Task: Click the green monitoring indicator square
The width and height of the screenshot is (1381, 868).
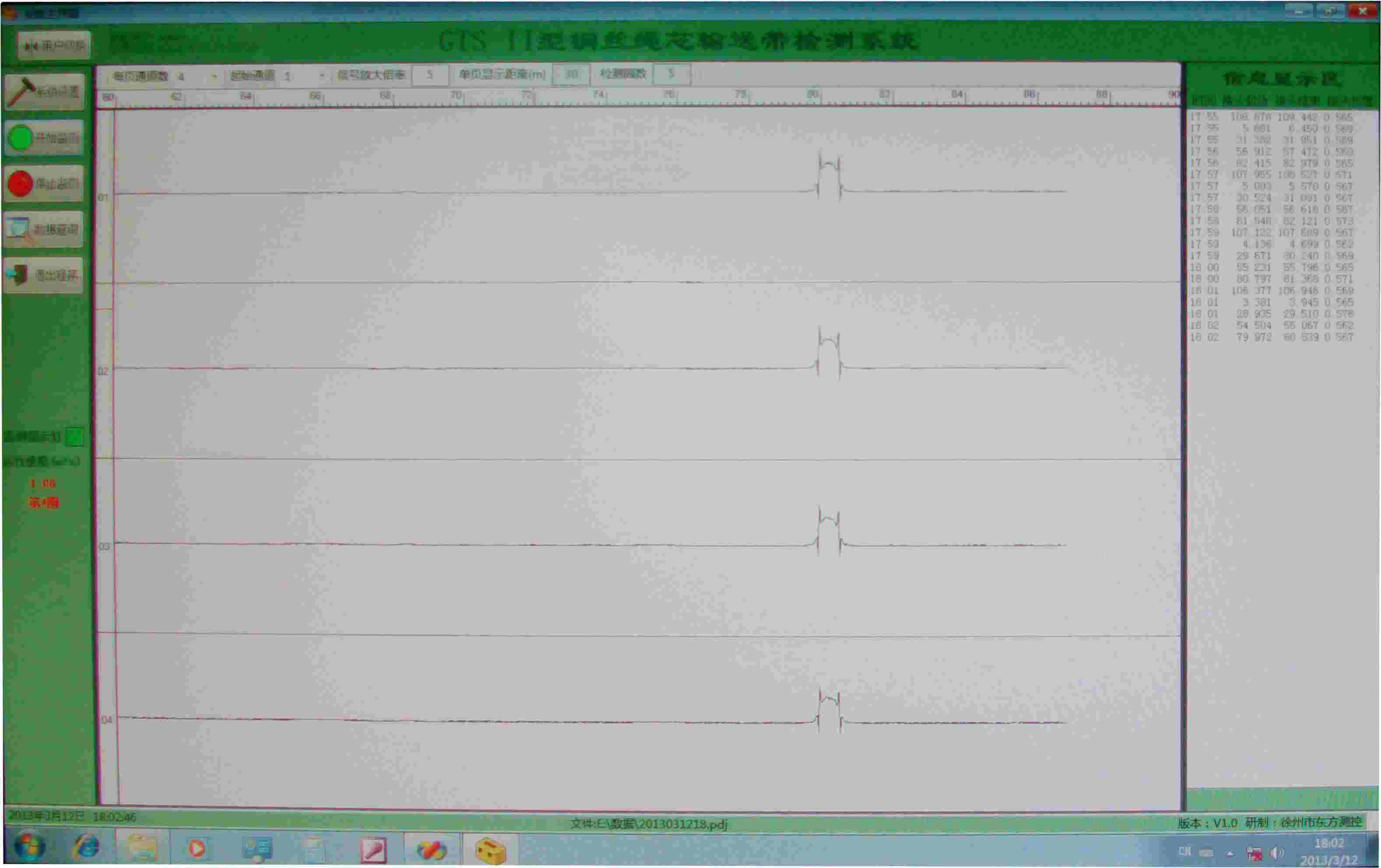Action: coord(74,436)
